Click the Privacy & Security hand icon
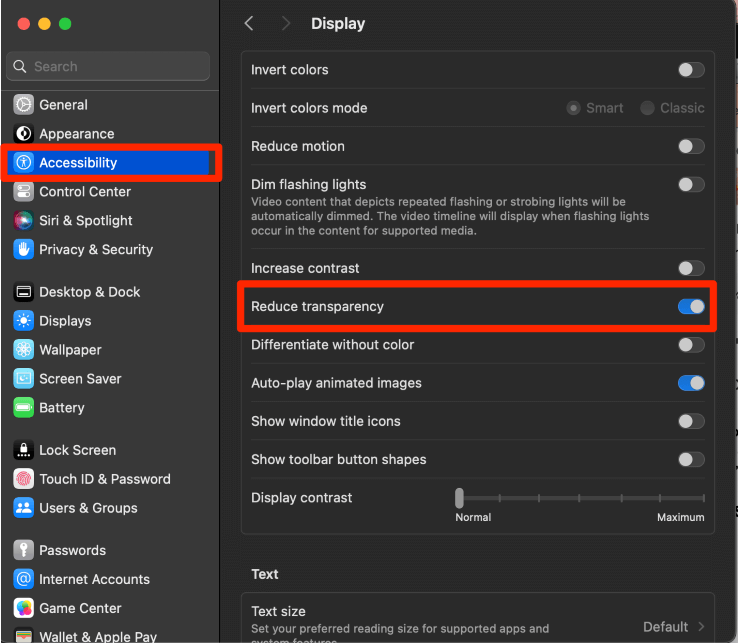The image size is (738, 643). click(24, 250)
